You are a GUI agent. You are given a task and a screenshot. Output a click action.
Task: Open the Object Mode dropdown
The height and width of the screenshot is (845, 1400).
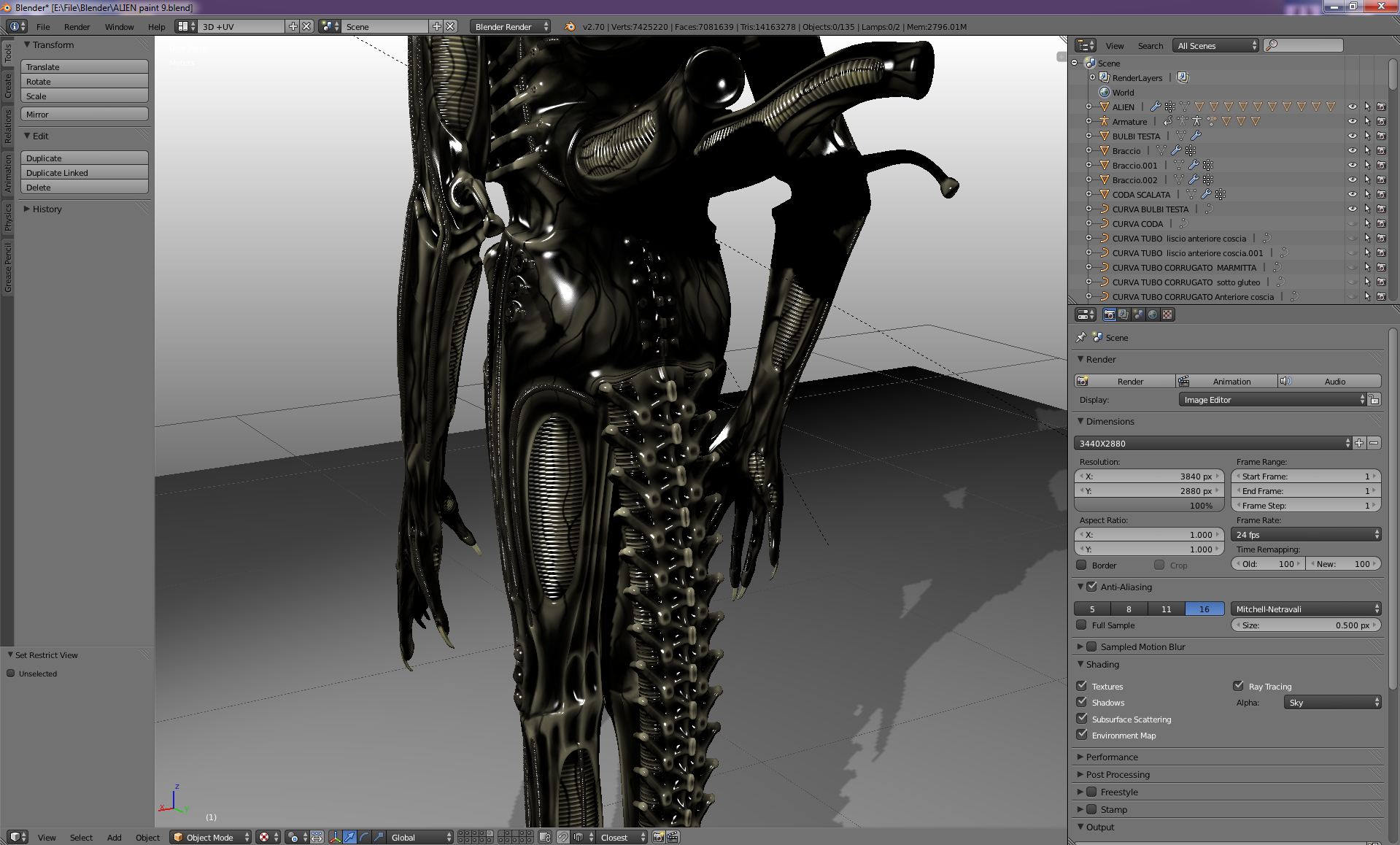211,837
